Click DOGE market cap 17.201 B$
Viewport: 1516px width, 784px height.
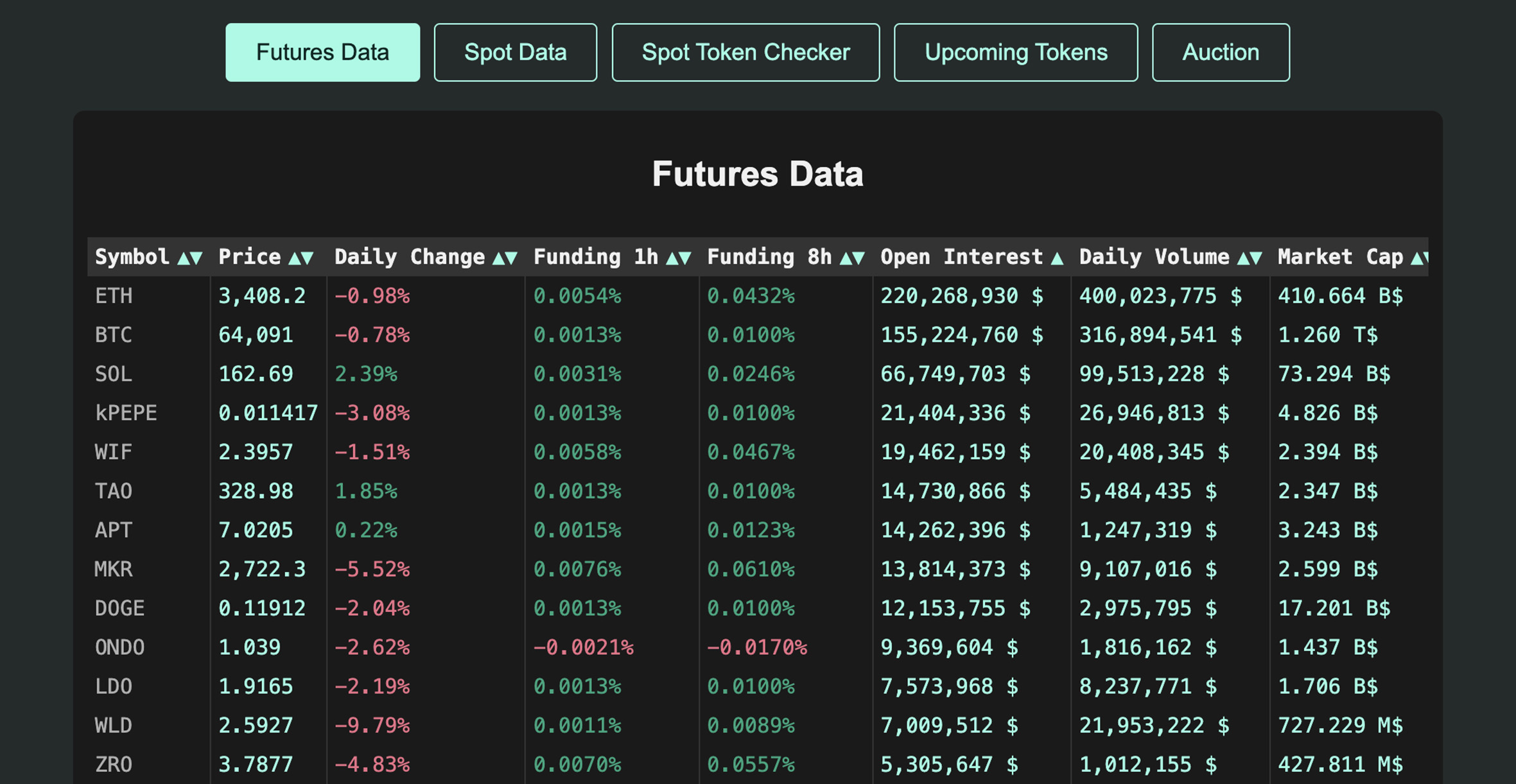coord(1334,608)
